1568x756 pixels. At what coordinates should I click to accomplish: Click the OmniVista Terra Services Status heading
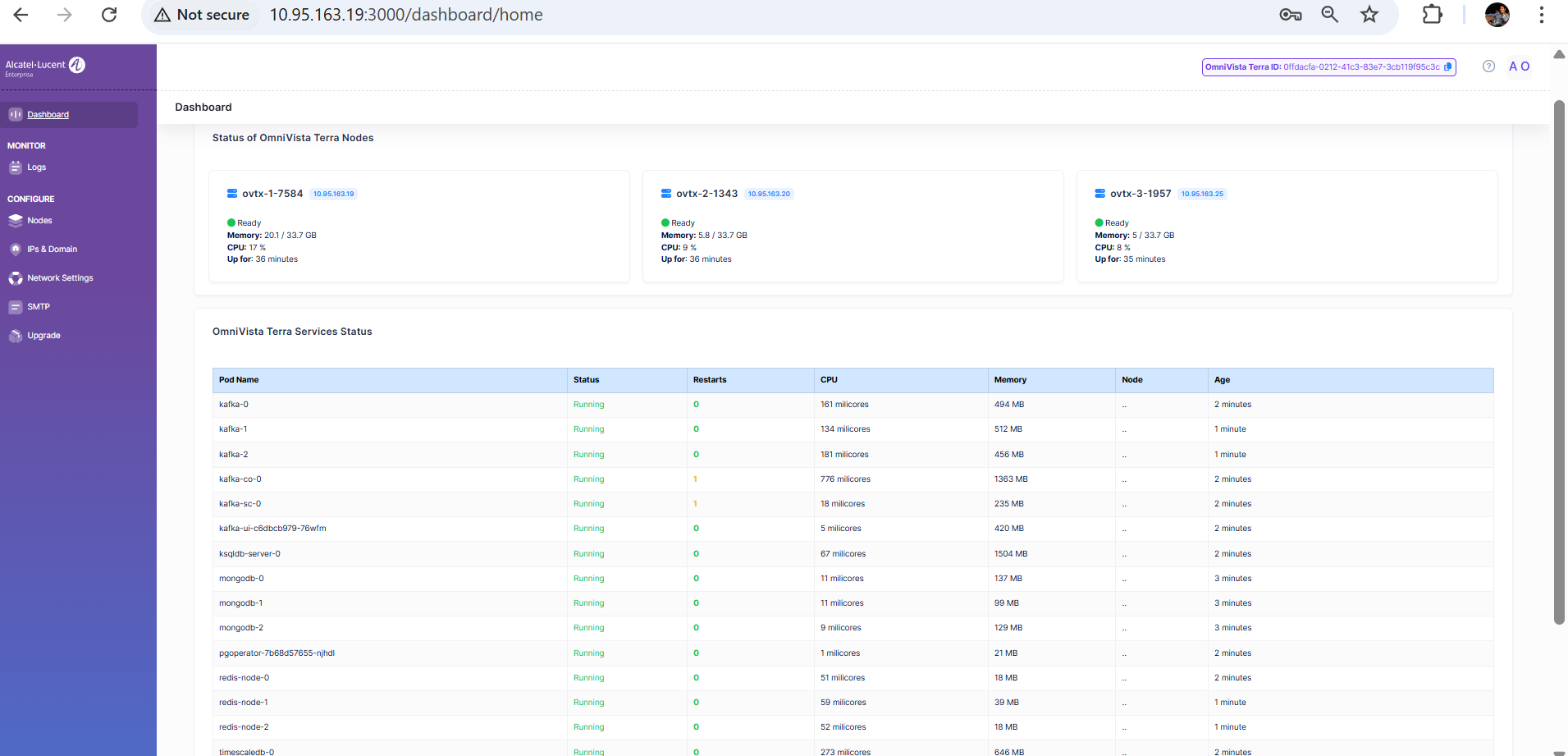(292, 332)
